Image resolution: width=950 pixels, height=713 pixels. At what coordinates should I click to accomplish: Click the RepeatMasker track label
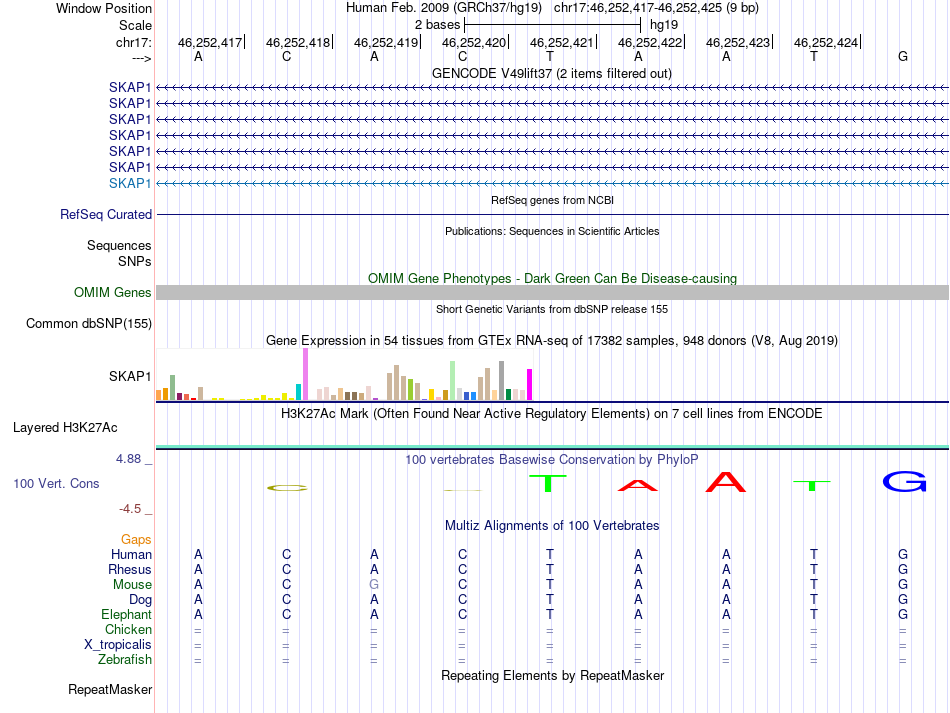coord(110,689)
